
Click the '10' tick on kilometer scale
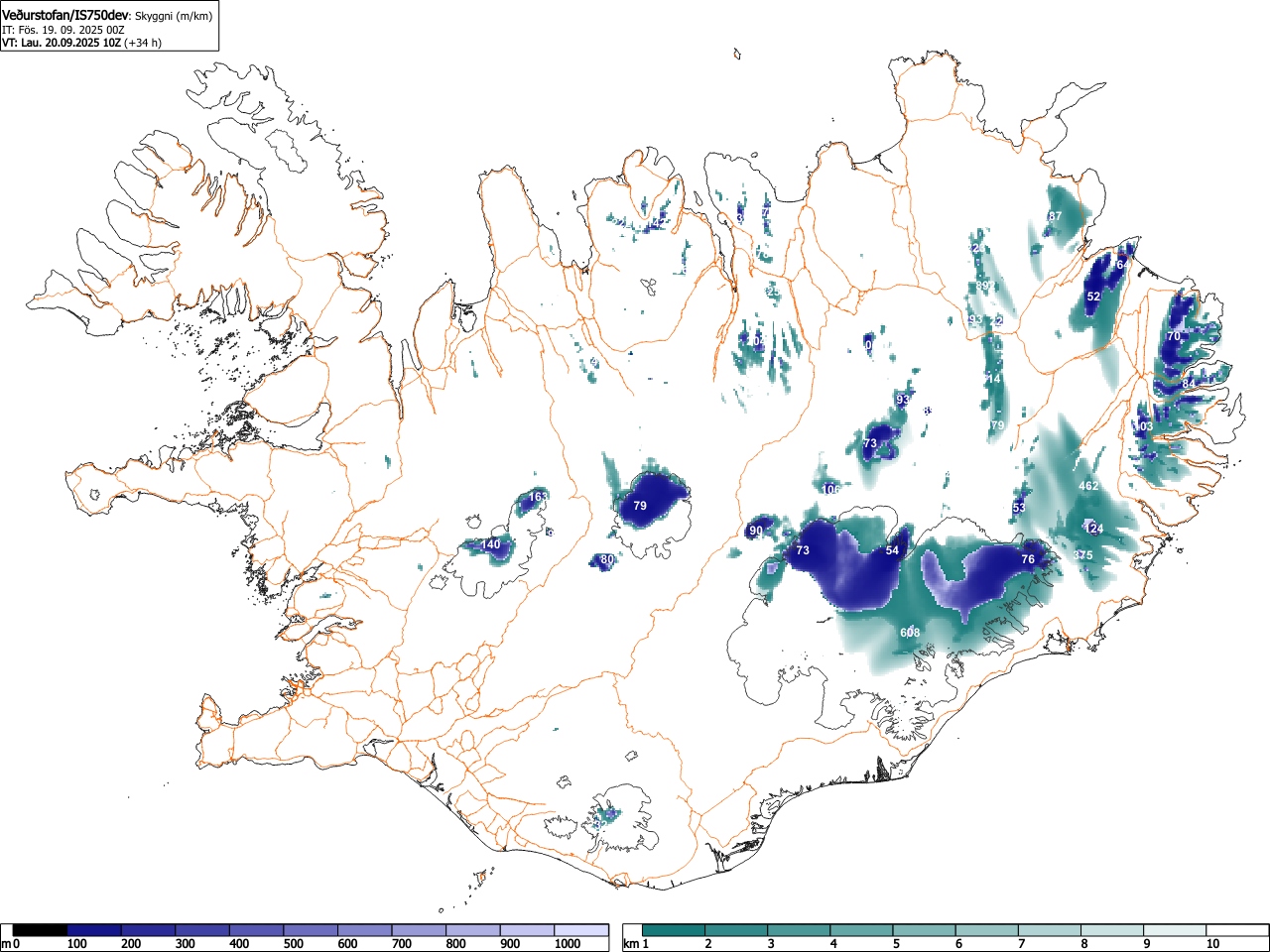(1212, 944)
